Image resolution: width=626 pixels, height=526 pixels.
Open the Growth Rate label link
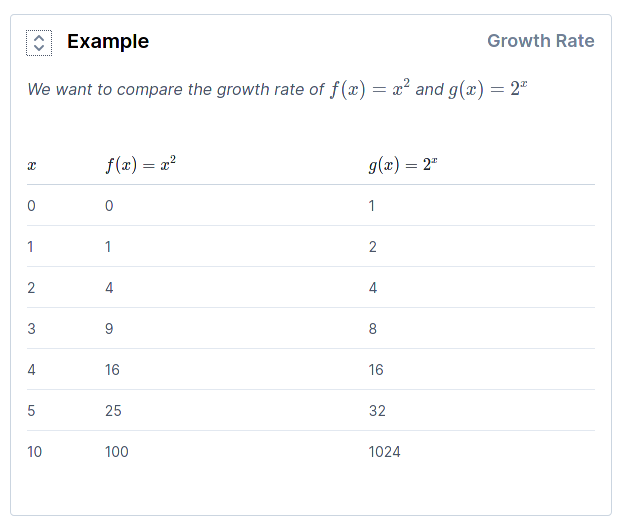click(x=541, y=41)
